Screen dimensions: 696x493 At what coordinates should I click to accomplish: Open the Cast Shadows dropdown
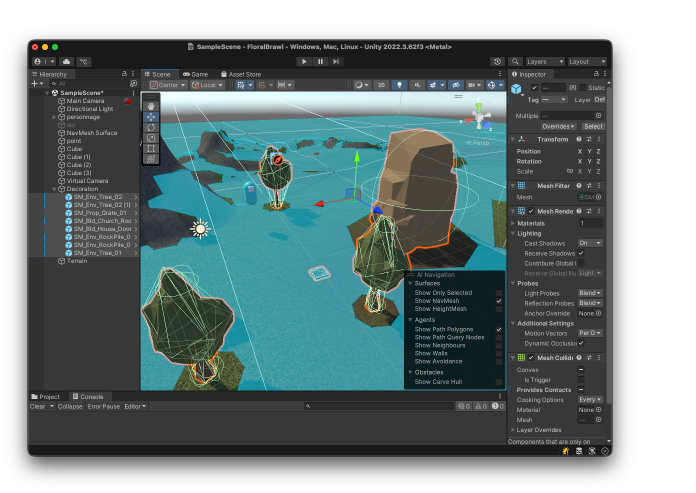tap(590, 243)
